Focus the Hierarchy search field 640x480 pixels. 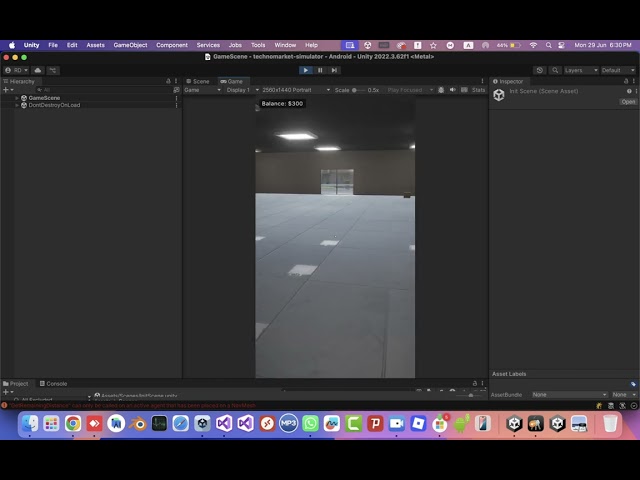coord(103,90)
